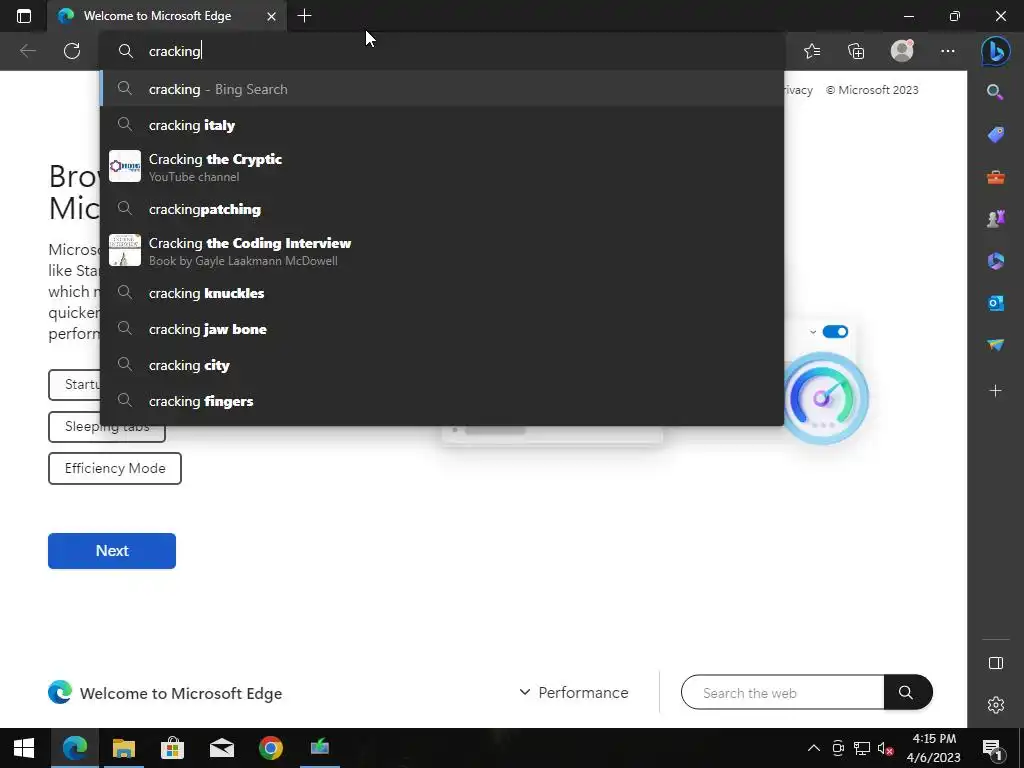Image resolution: width=1024 pixels, height=768 pixels.
Task: Select the 'cracking fingers' suggestion
Action: pyautogui.click(x=442, y=401)
